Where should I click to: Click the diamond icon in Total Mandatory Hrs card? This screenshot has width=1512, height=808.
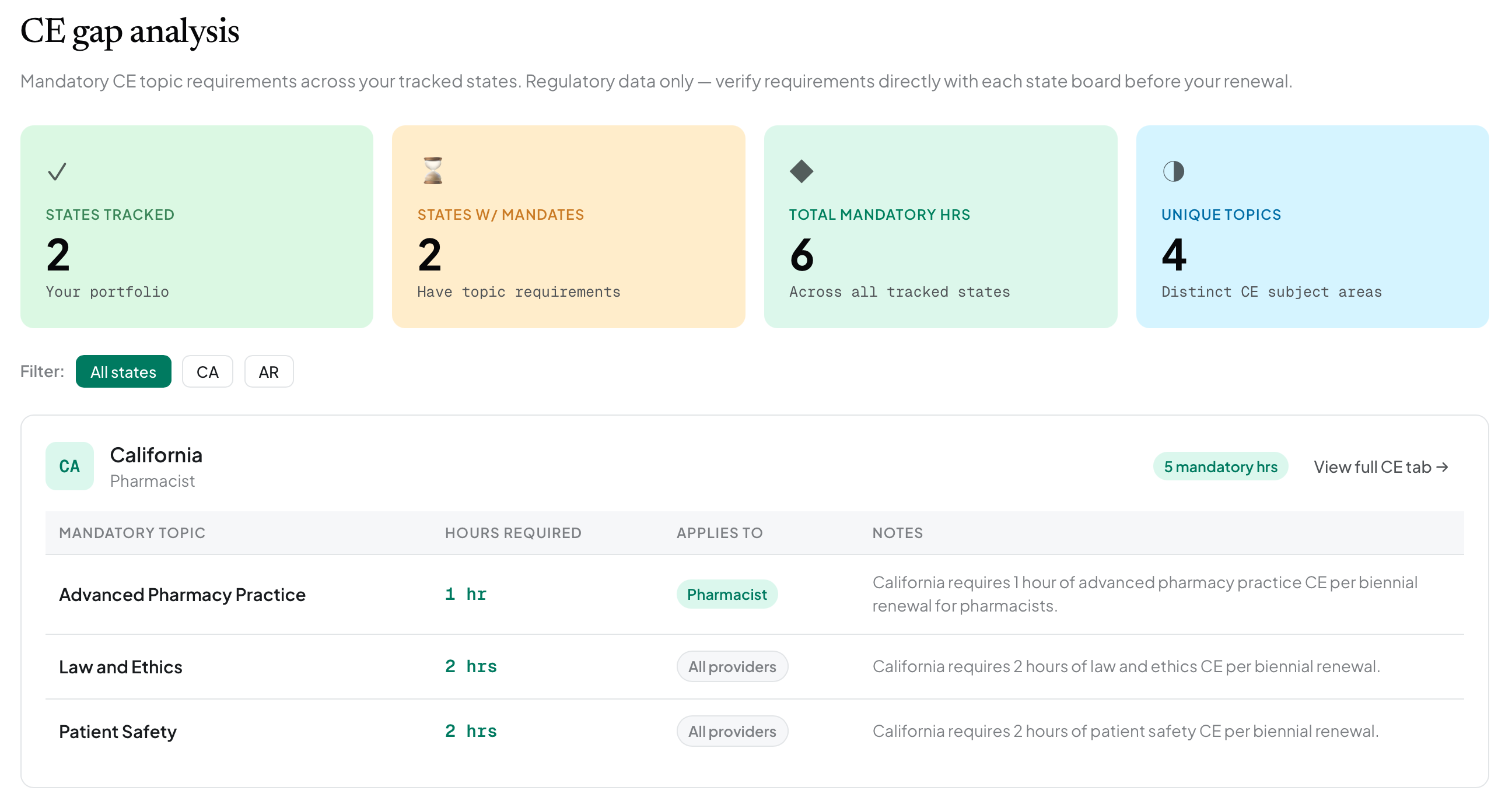[801, 171]
